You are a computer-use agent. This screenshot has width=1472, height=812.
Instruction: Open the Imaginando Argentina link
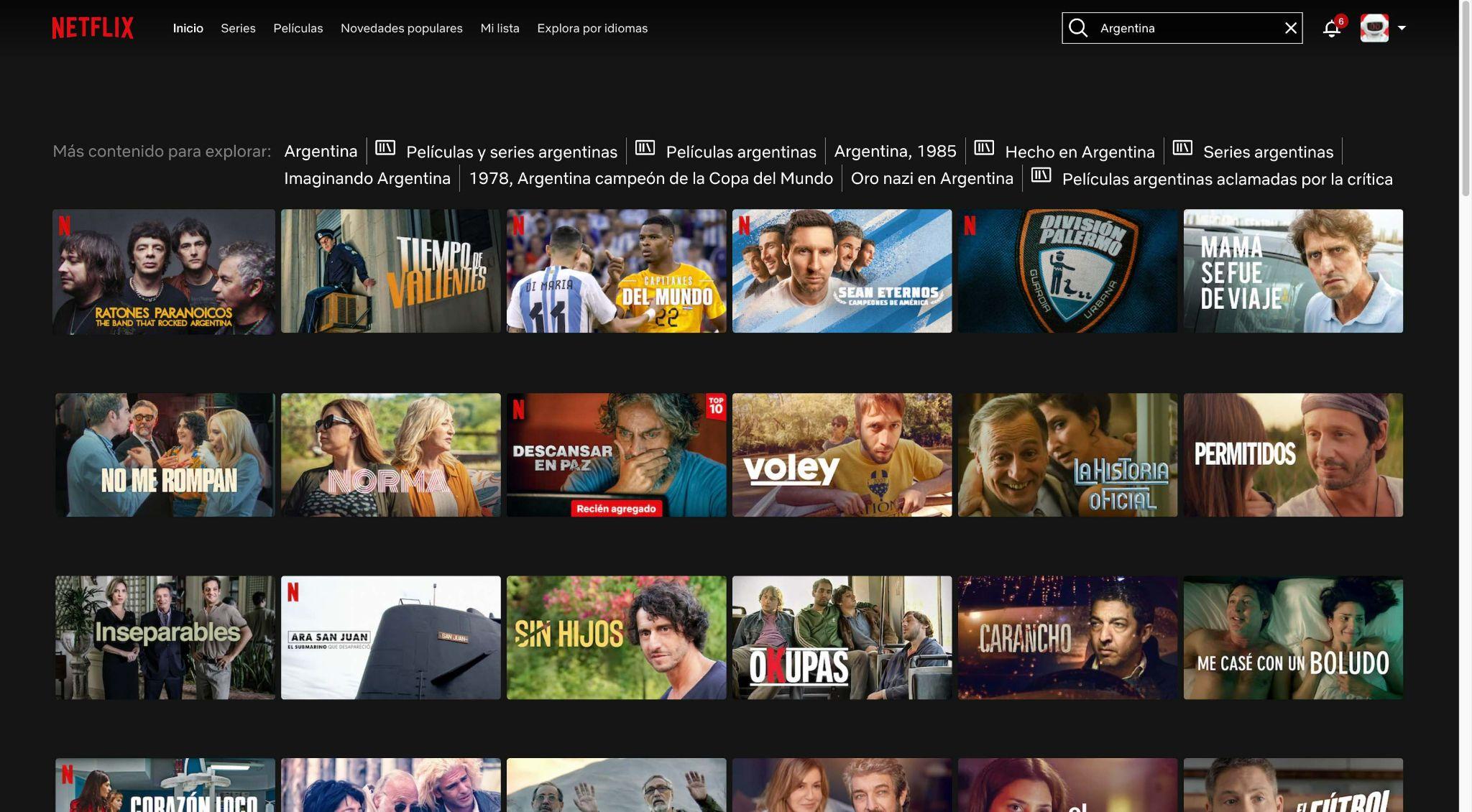tap(367, 179)
